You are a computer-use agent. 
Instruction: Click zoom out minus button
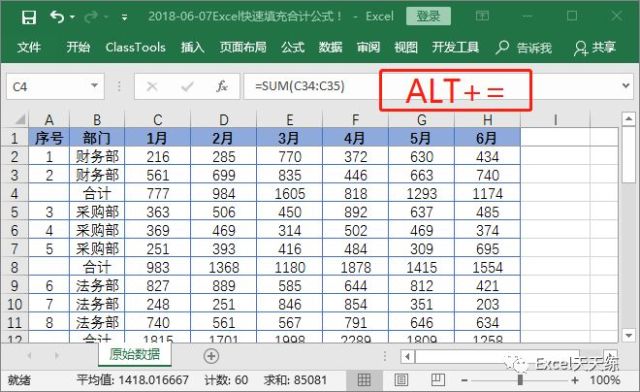tap(464, 380)
